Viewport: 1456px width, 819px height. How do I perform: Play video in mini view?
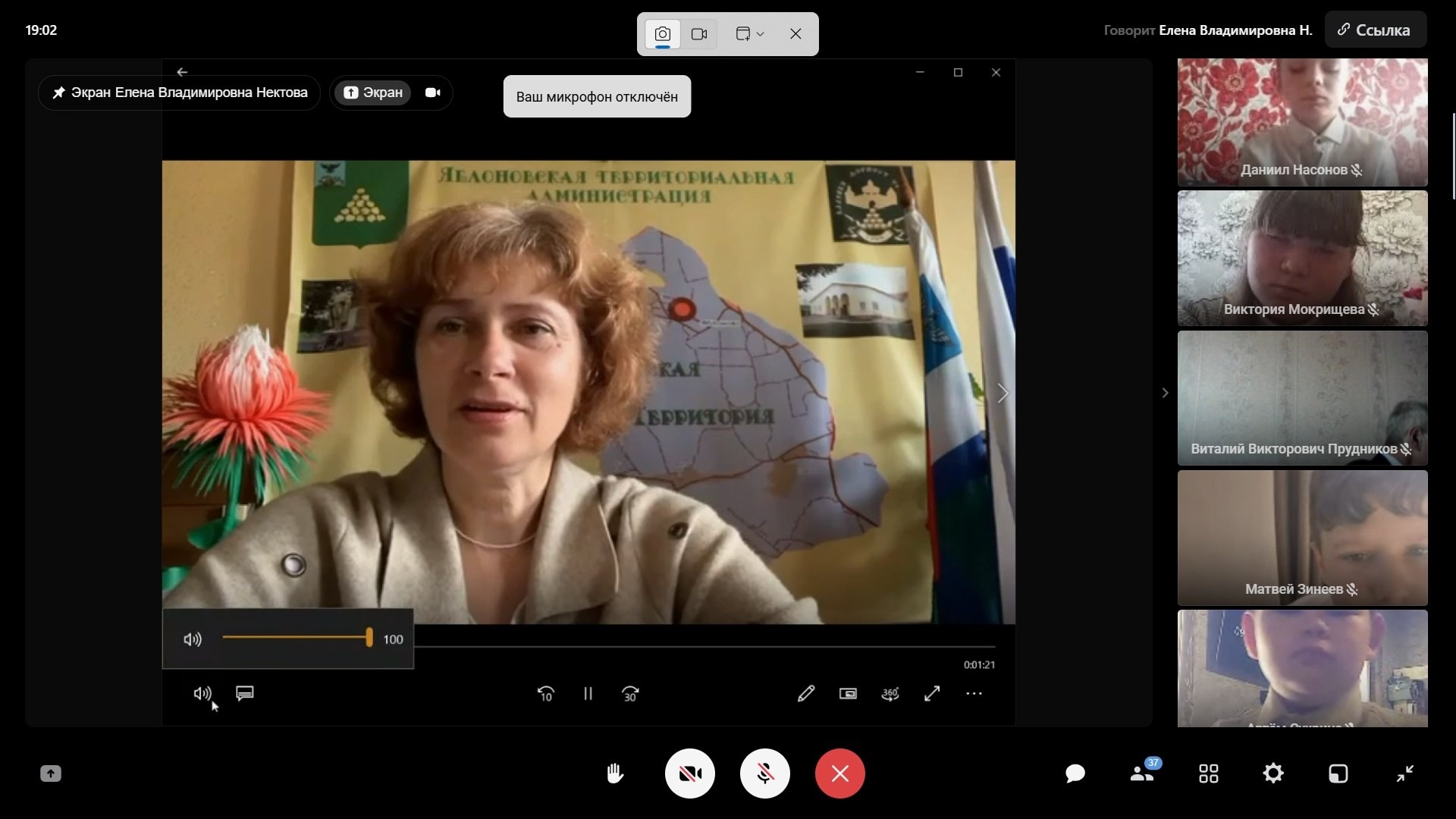point(848,693)
